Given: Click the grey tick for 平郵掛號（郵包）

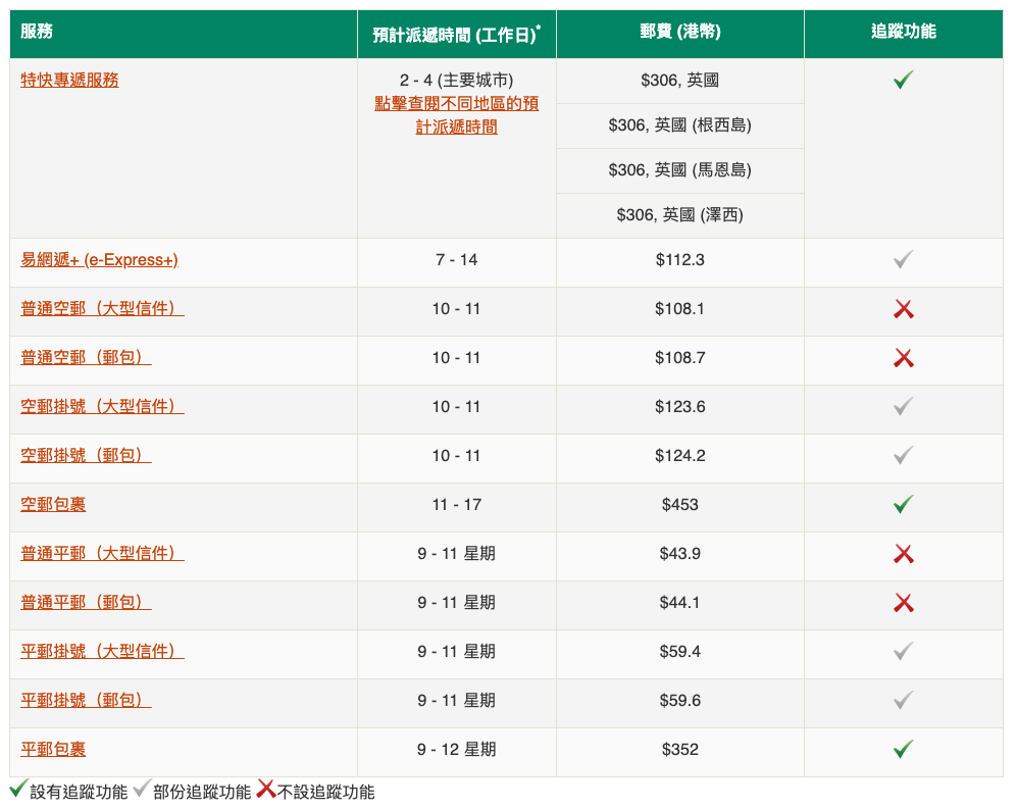Looking at the screenshot, I should point(903,700).
